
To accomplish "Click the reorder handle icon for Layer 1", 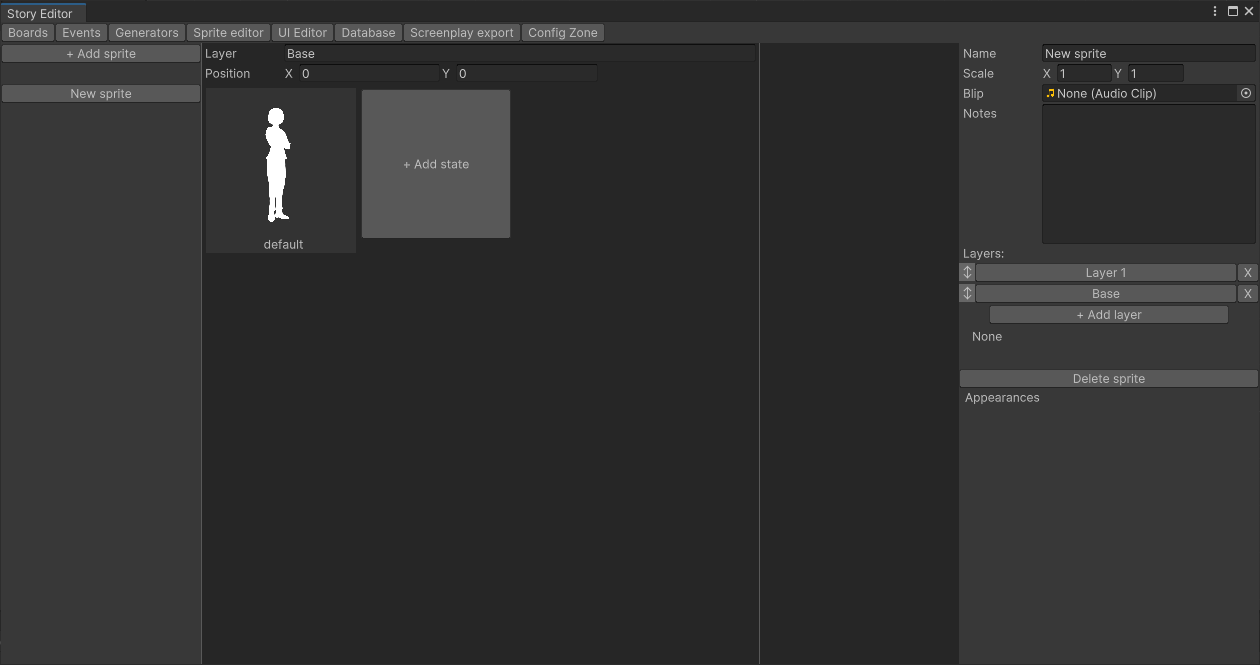I will click(967, 273).
